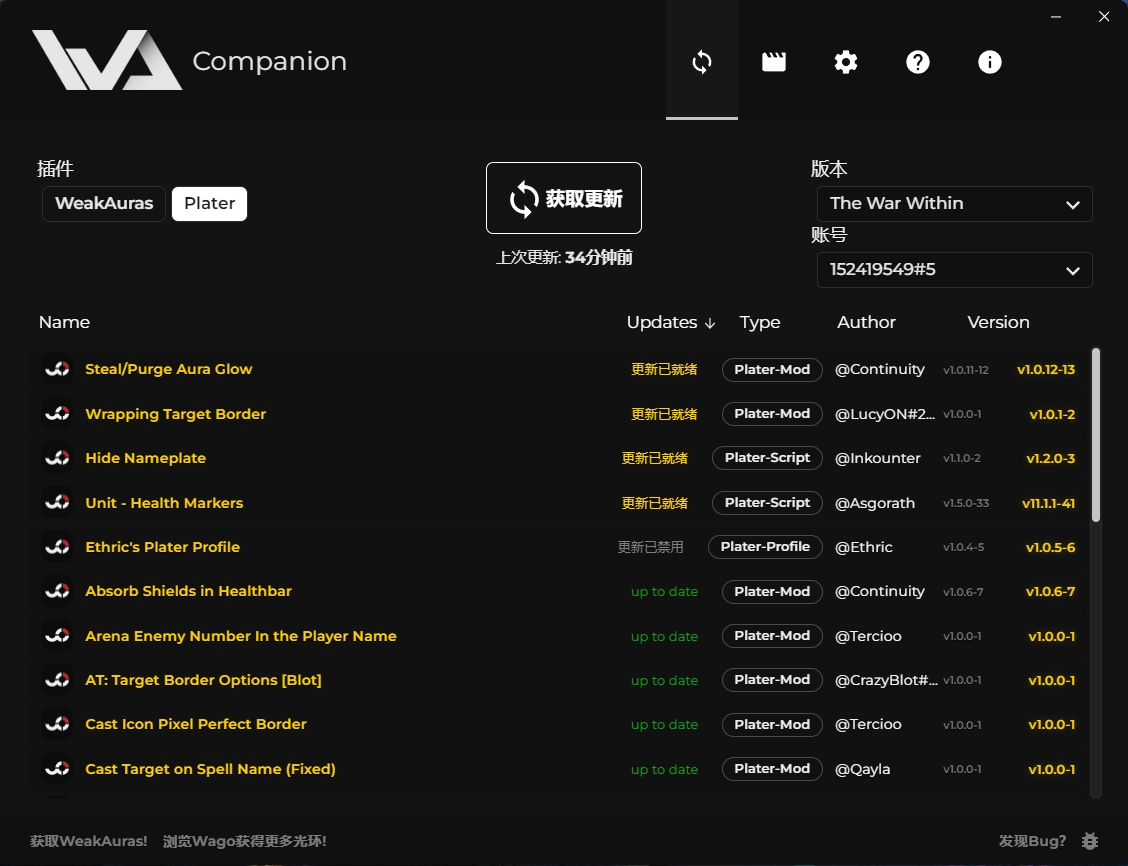Image resolution: width=1128 pixels, height=866 pixels.
Task: Click 上次更新 34分钟前 last update text
Action: coord(564,257)
